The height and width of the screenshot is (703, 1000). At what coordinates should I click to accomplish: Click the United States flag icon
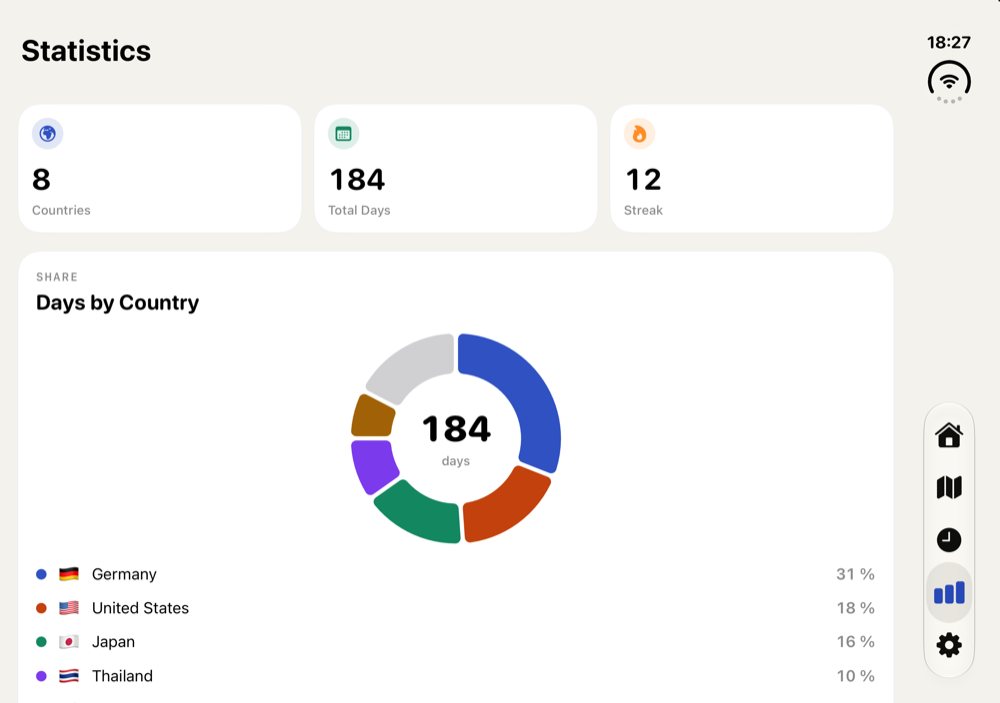[69, 608]
